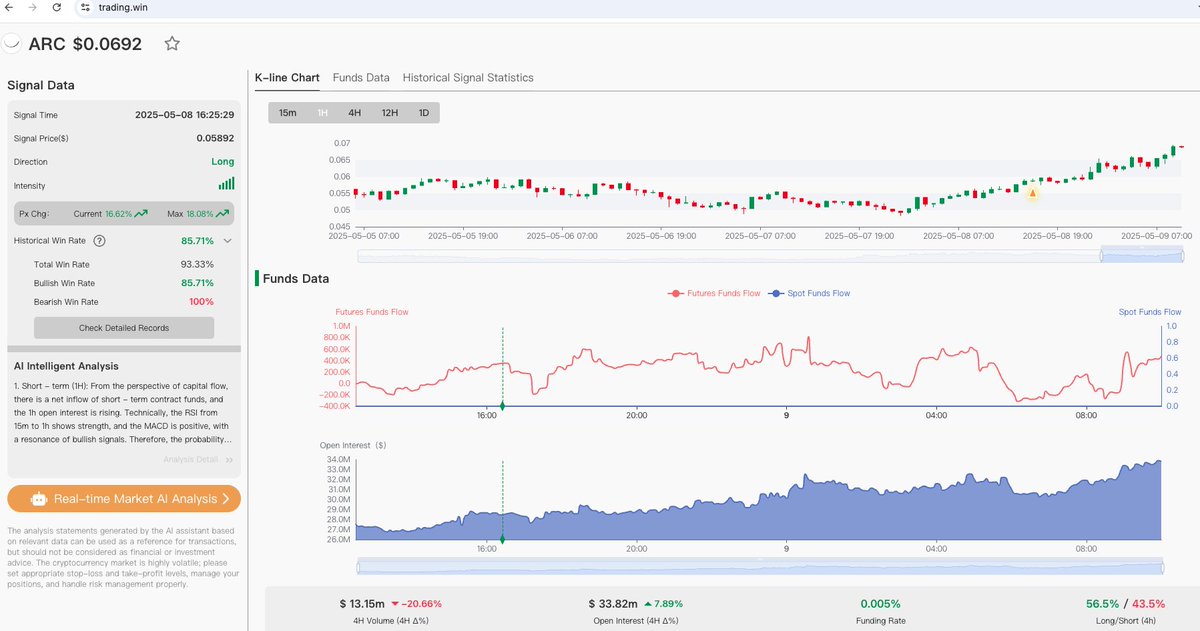
Task: Open site info icon beside trading.win
Action: [86, 8]
